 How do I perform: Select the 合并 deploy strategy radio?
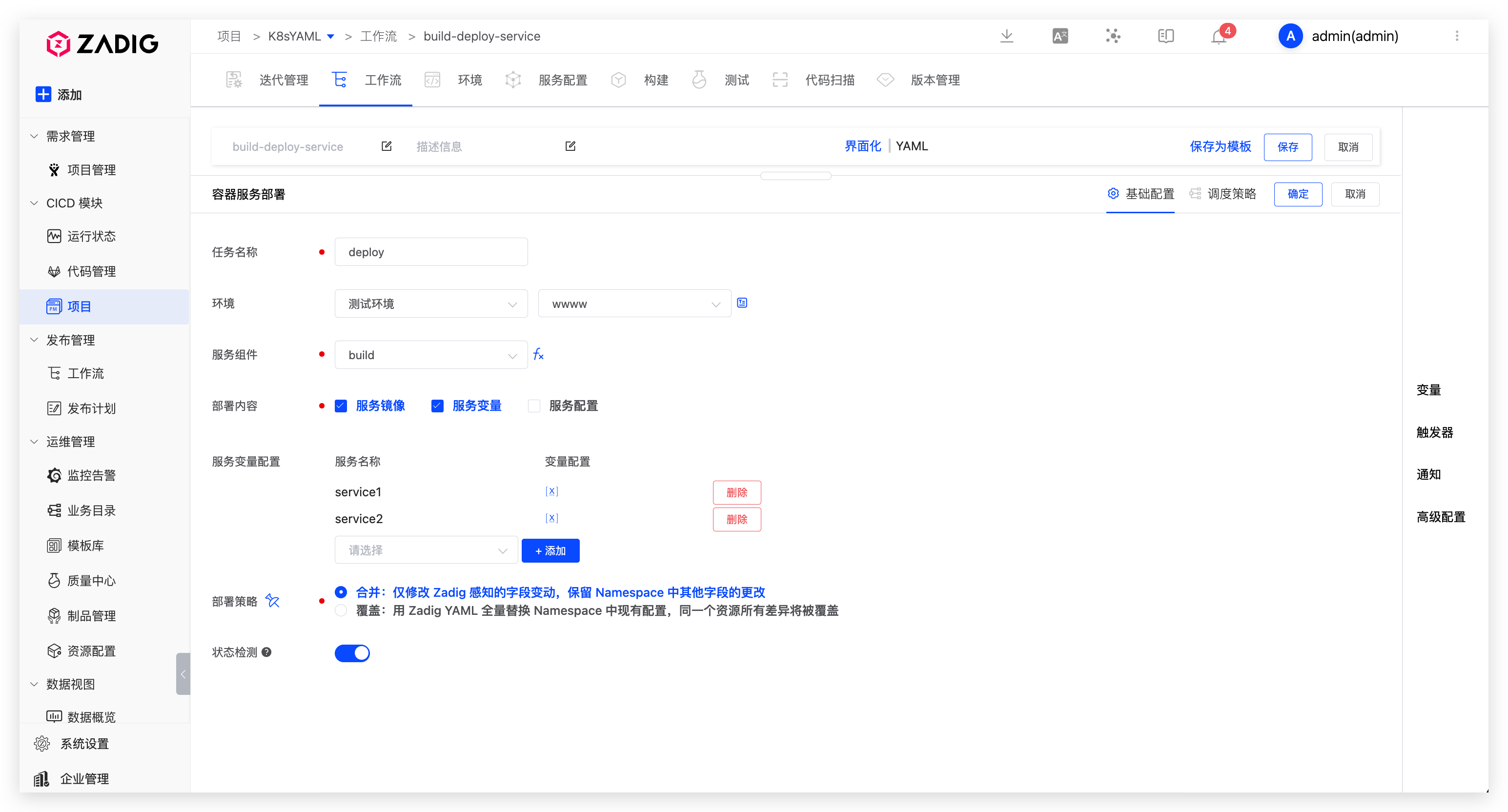[x=341, y=592]
